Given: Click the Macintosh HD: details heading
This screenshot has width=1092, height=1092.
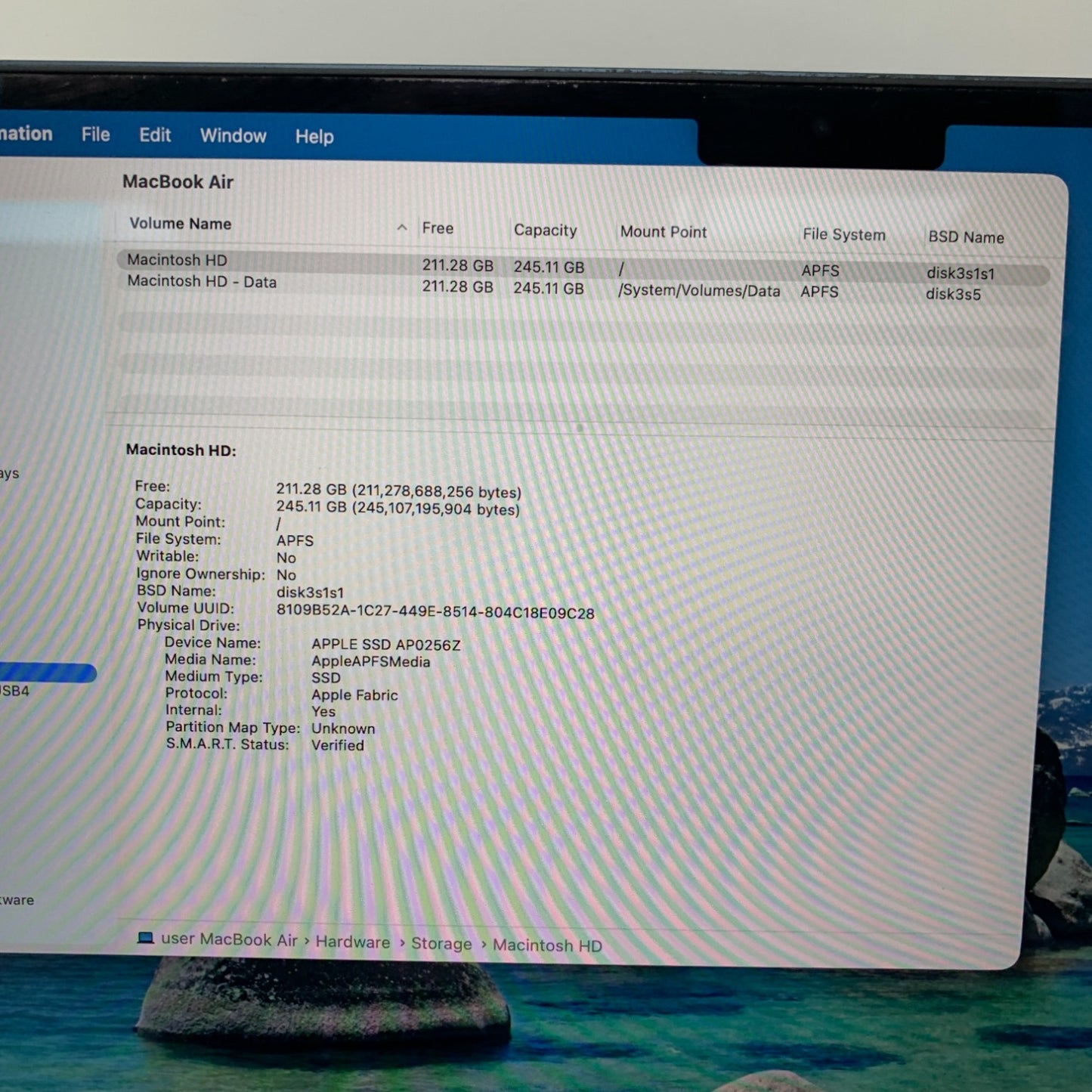Looking at the screenshot, I should click(181, 450).
